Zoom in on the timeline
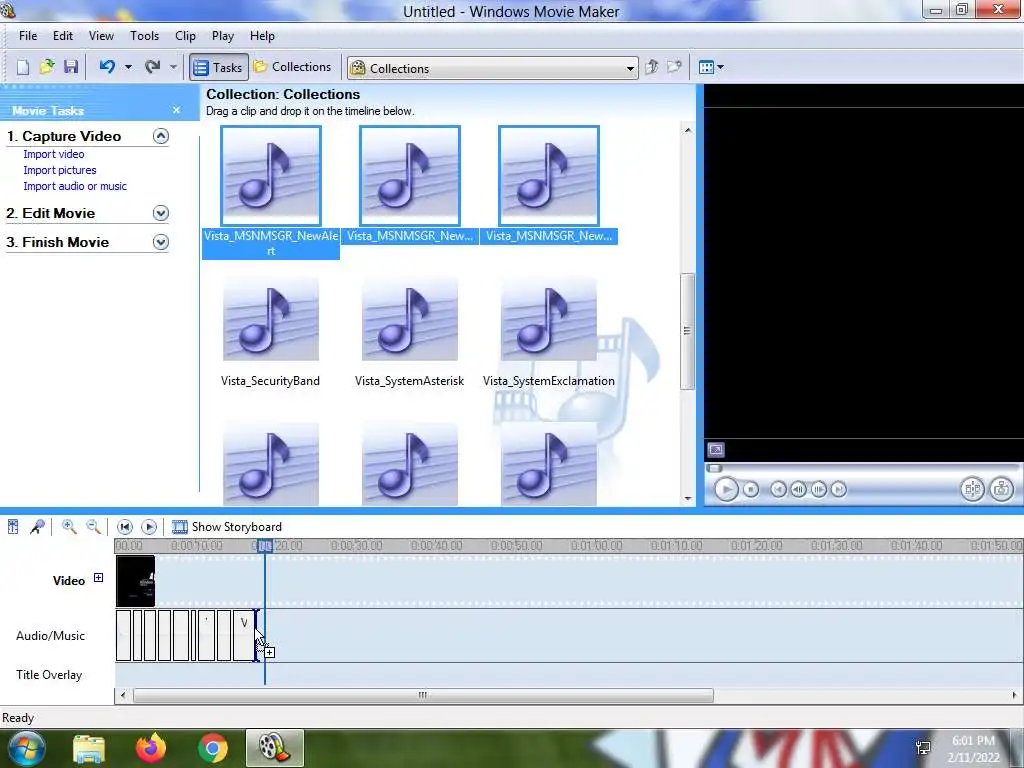The height and width of the screenshot is (768, 1024). click(69, 526)
